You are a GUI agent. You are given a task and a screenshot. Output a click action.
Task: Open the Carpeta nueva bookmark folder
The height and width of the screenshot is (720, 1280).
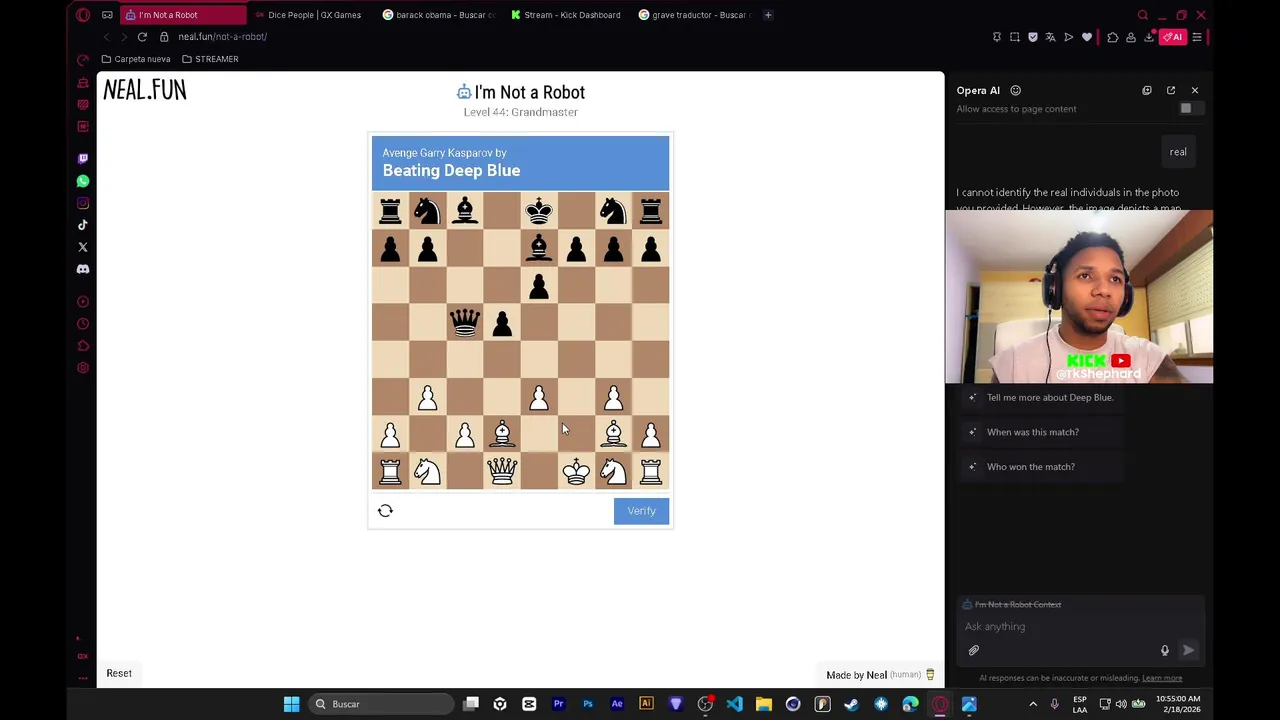(x=136, y=59)
